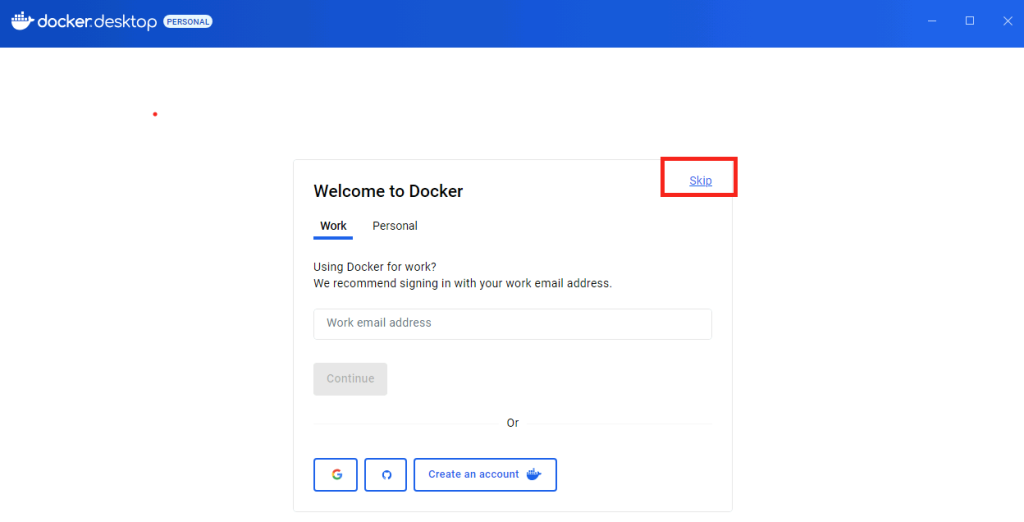Focus the Work email address field

(512, 323)
